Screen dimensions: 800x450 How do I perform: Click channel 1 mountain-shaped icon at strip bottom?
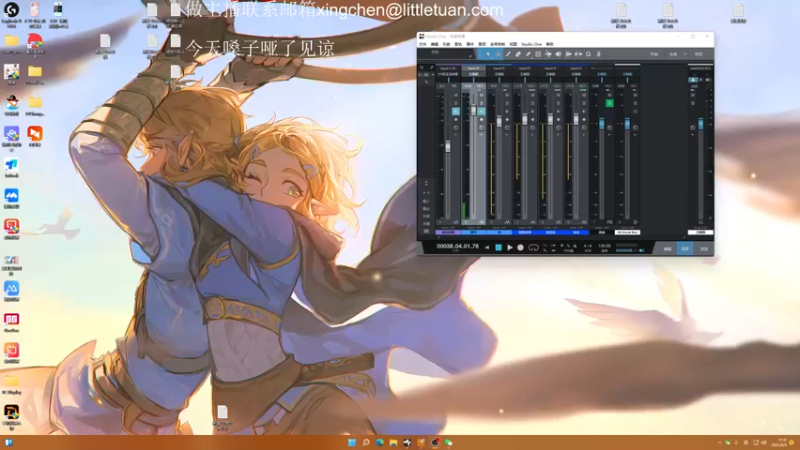pyautogui.click(x=456, y=222)
